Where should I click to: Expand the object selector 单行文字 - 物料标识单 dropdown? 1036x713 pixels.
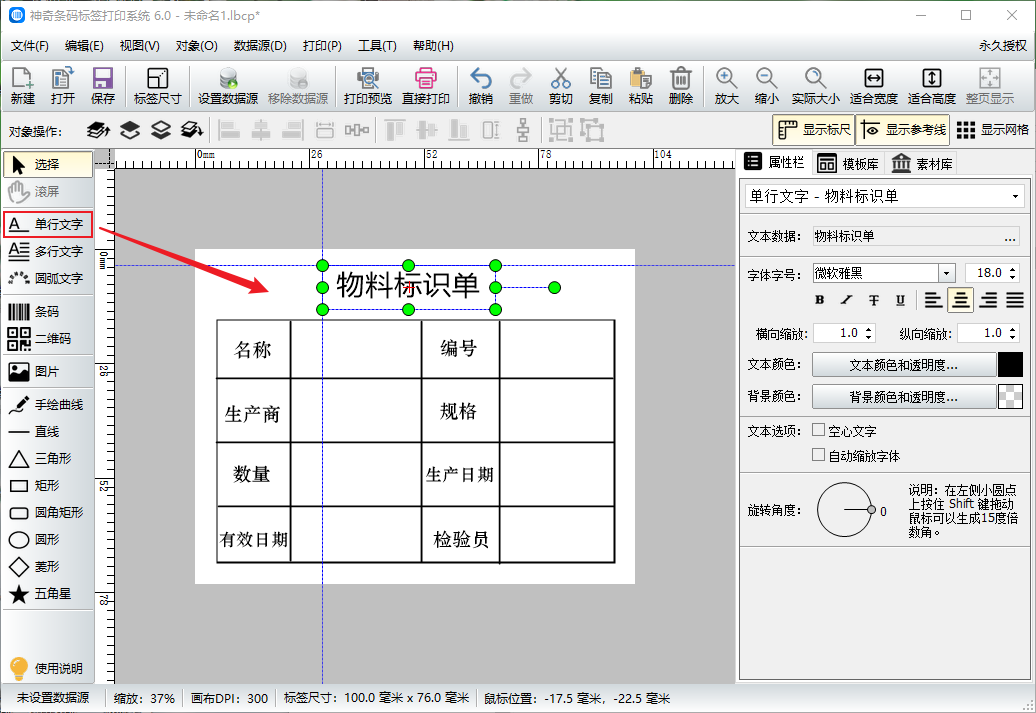click(x=1015, y=196)
